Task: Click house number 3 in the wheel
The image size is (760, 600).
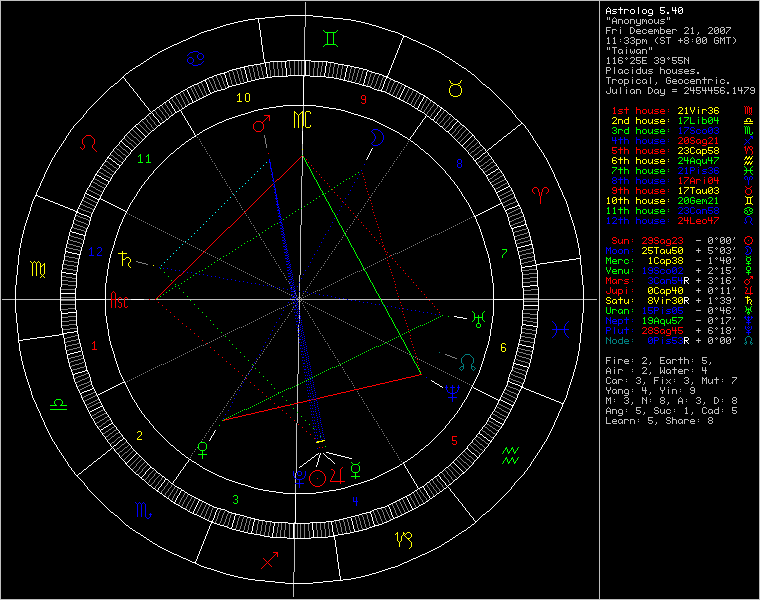Action: coord(236,500)
